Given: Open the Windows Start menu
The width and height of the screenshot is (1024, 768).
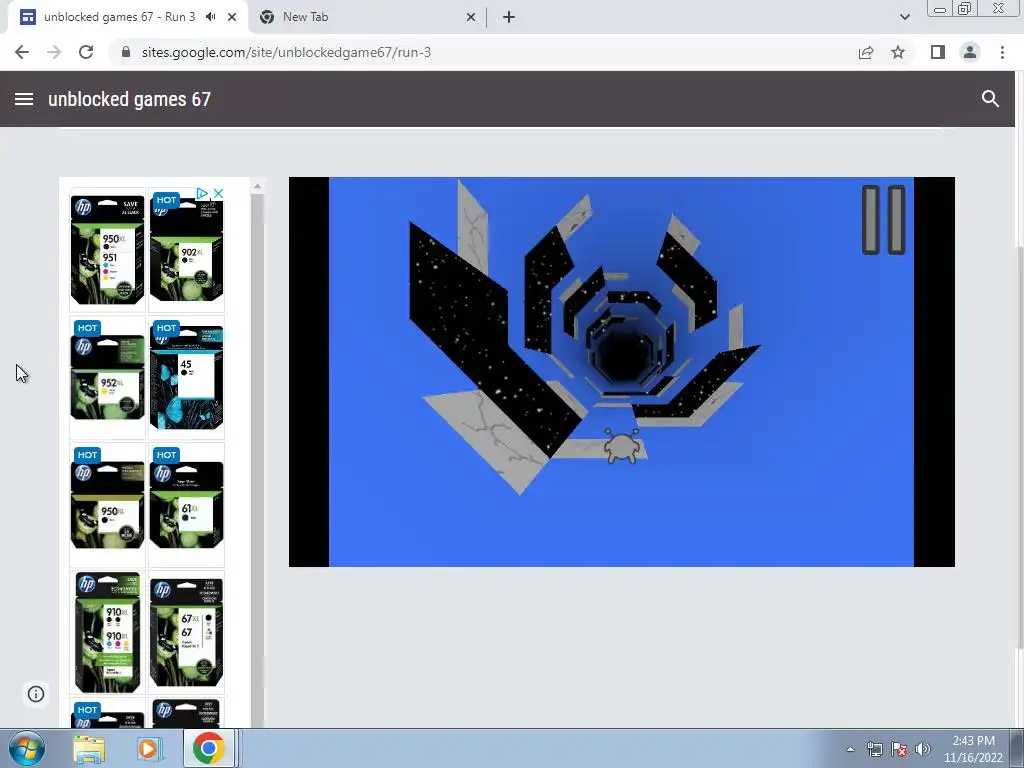Looking at the screenshot, I should click(x=27, y=748).
